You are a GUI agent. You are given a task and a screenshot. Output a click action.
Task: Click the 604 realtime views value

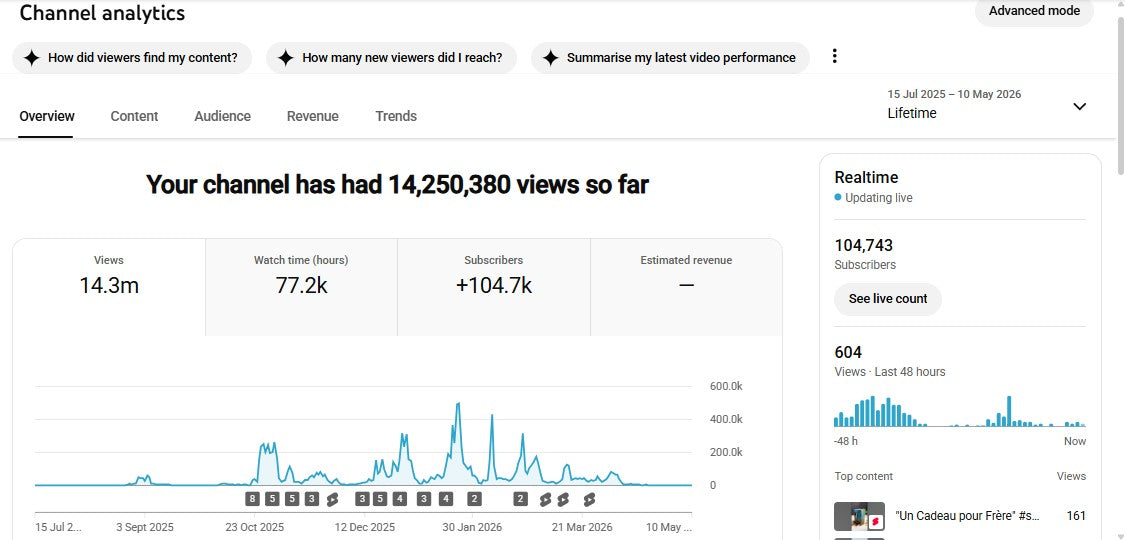(848, 352)
